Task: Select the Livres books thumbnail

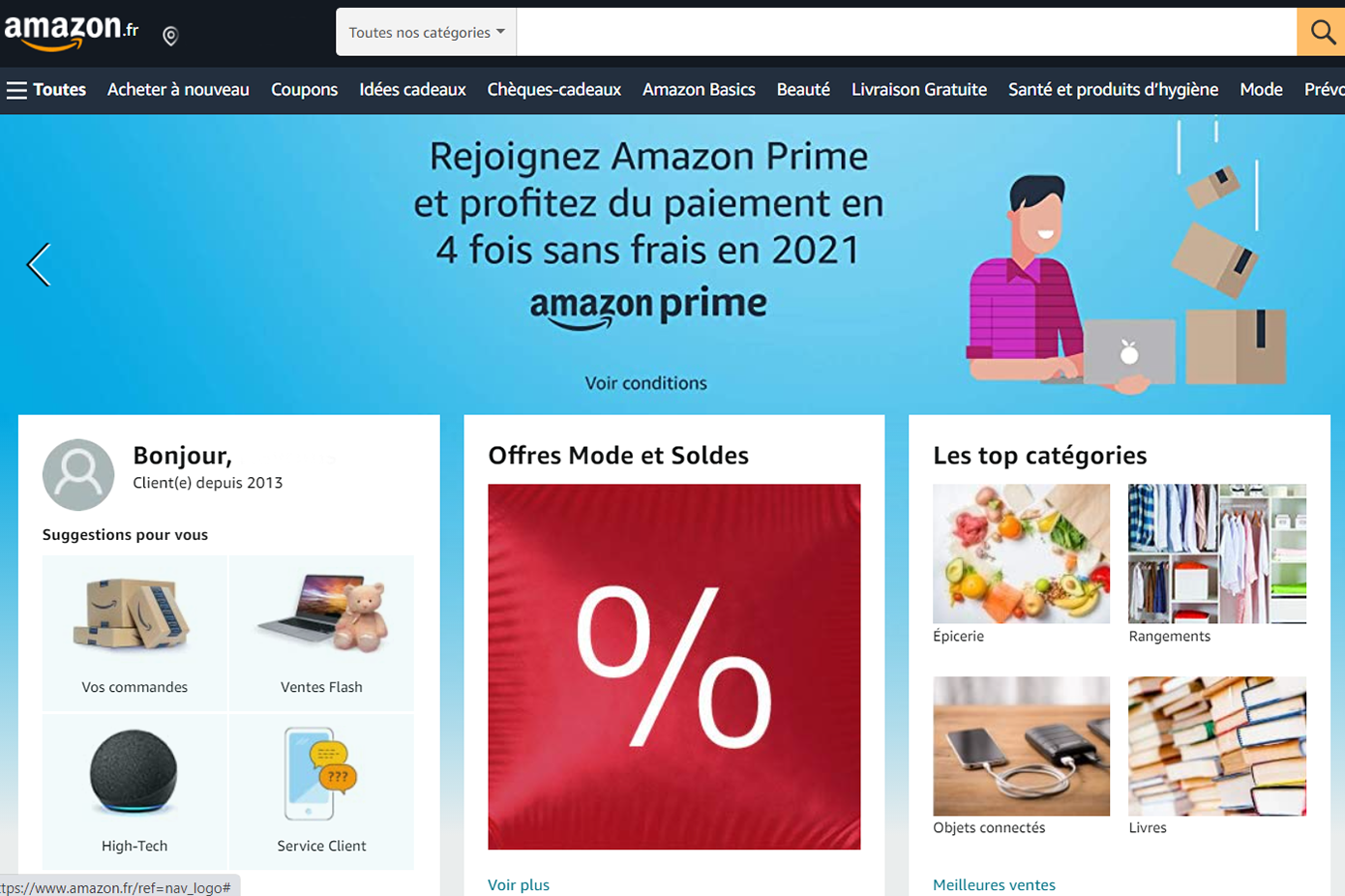Action: (x=1217, y=746)
